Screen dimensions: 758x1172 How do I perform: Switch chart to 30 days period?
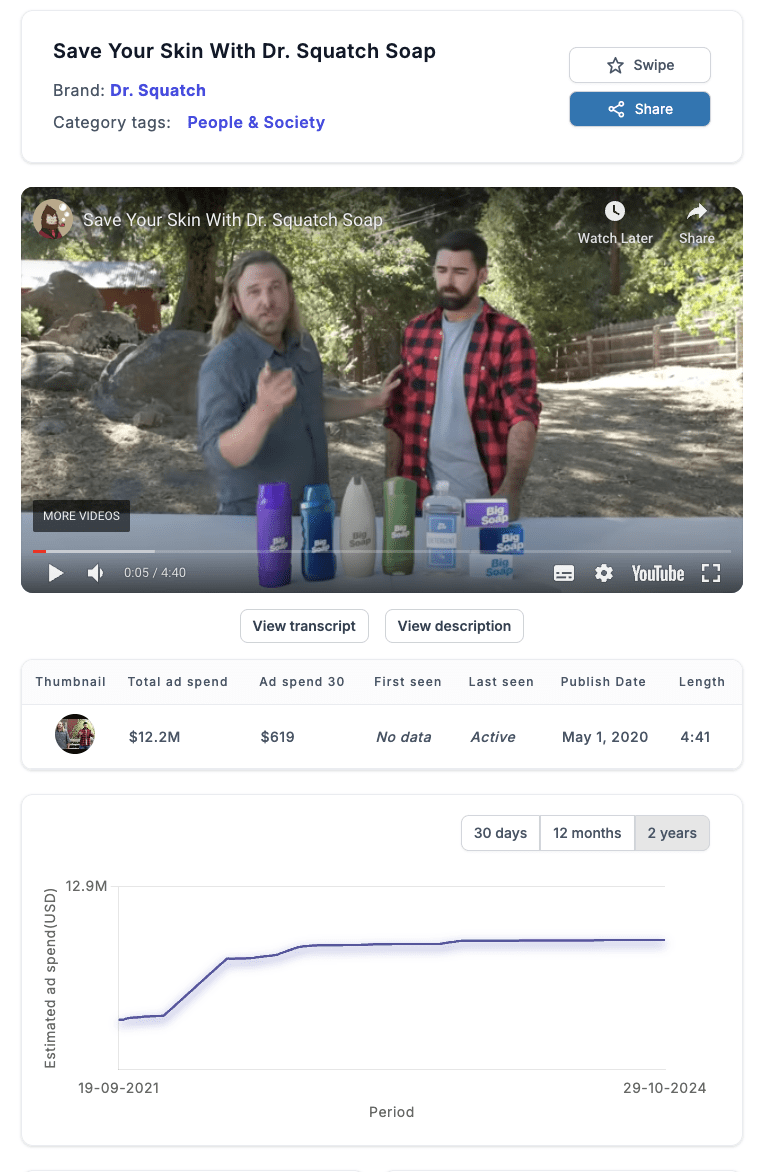[500, 833]
